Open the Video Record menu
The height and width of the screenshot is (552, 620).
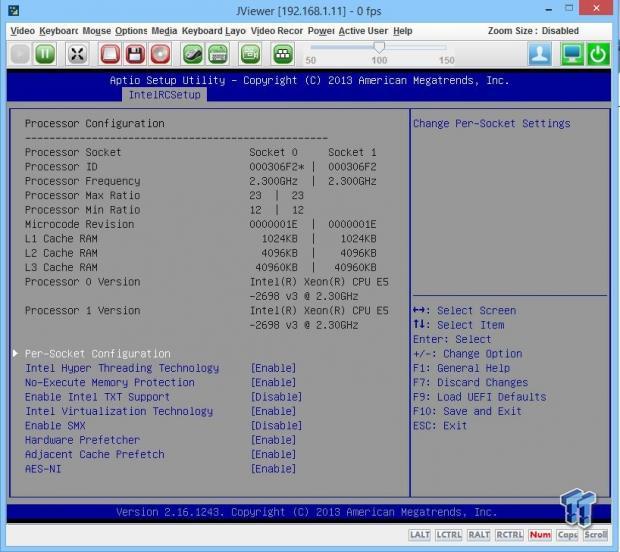pyautogui.click(x=277, y=31)
